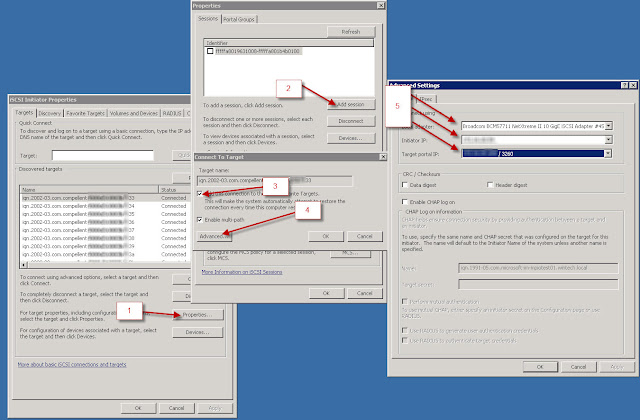640x420 pixels.
Task: Check Perform mutual authentication option
Action: coord(405,301)
